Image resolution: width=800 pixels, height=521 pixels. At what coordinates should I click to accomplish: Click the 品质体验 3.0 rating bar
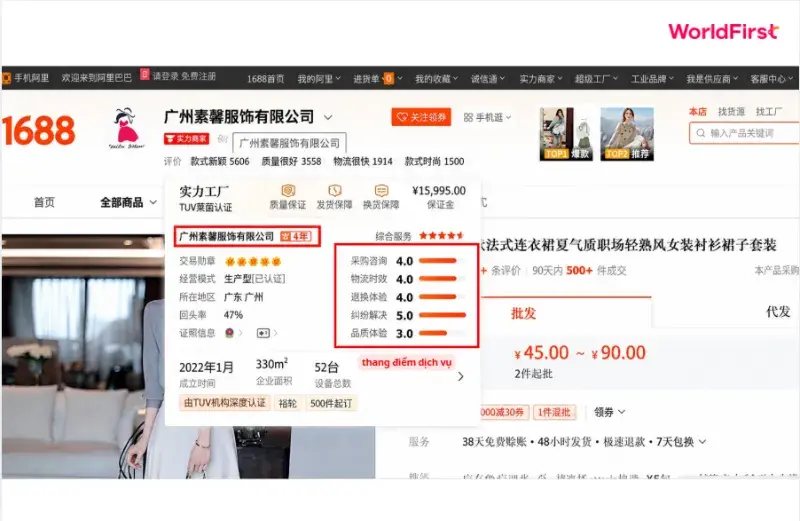coord(441,333)
